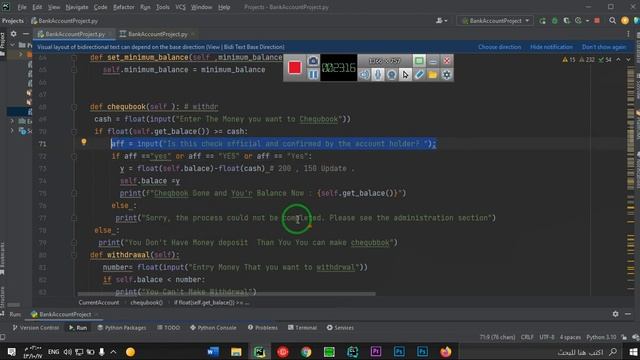Open the Services tool window
This screenshot has height=360, width=640.
[340, 328]
